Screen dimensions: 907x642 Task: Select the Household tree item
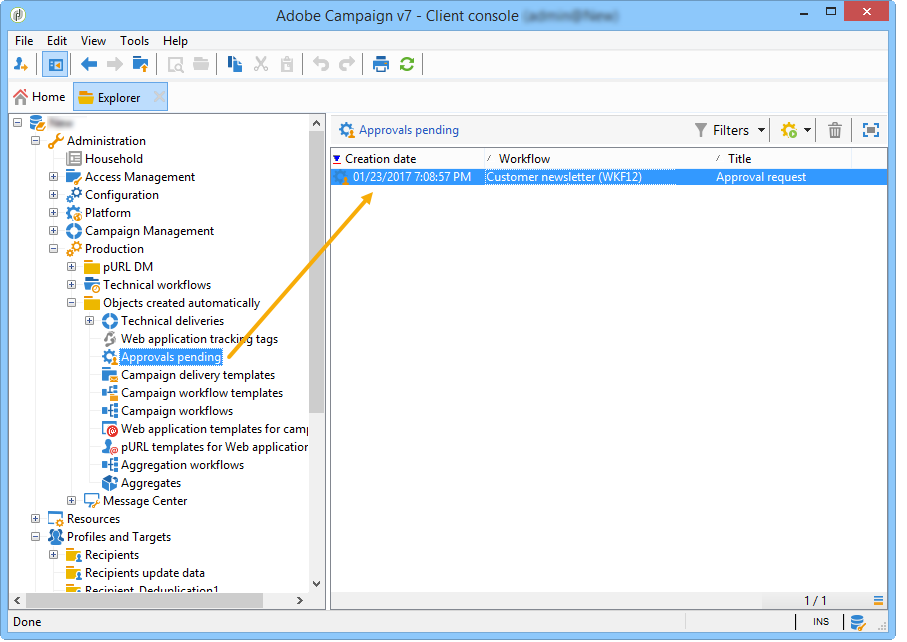(113, 159)
